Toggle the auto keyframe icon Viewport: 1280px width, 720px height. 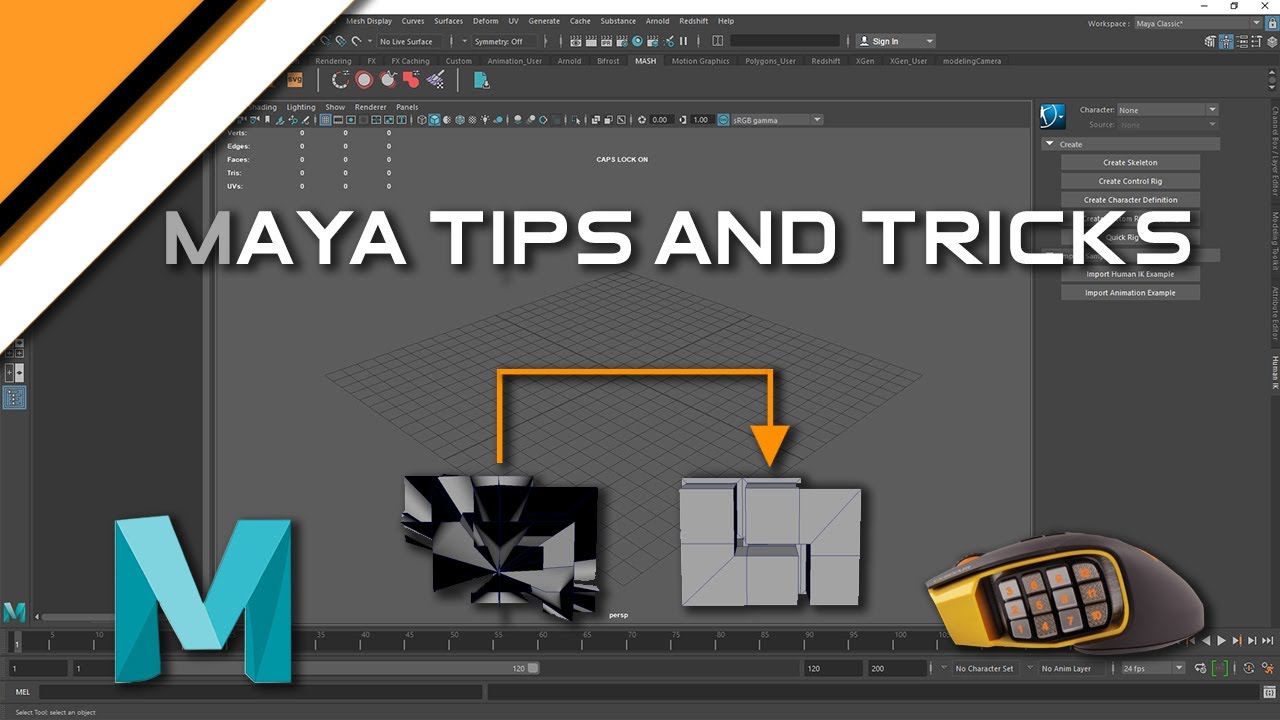pyautogui.click(x=1250, y=668)
